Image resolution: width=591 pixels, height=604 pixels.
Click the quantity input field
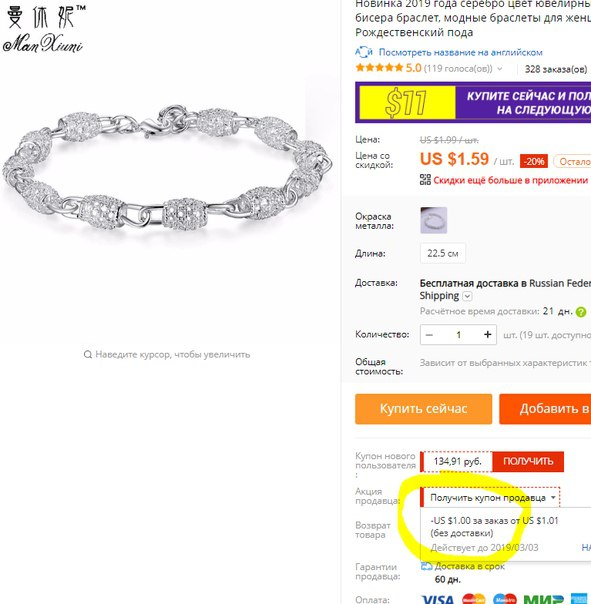coord(458,335)
